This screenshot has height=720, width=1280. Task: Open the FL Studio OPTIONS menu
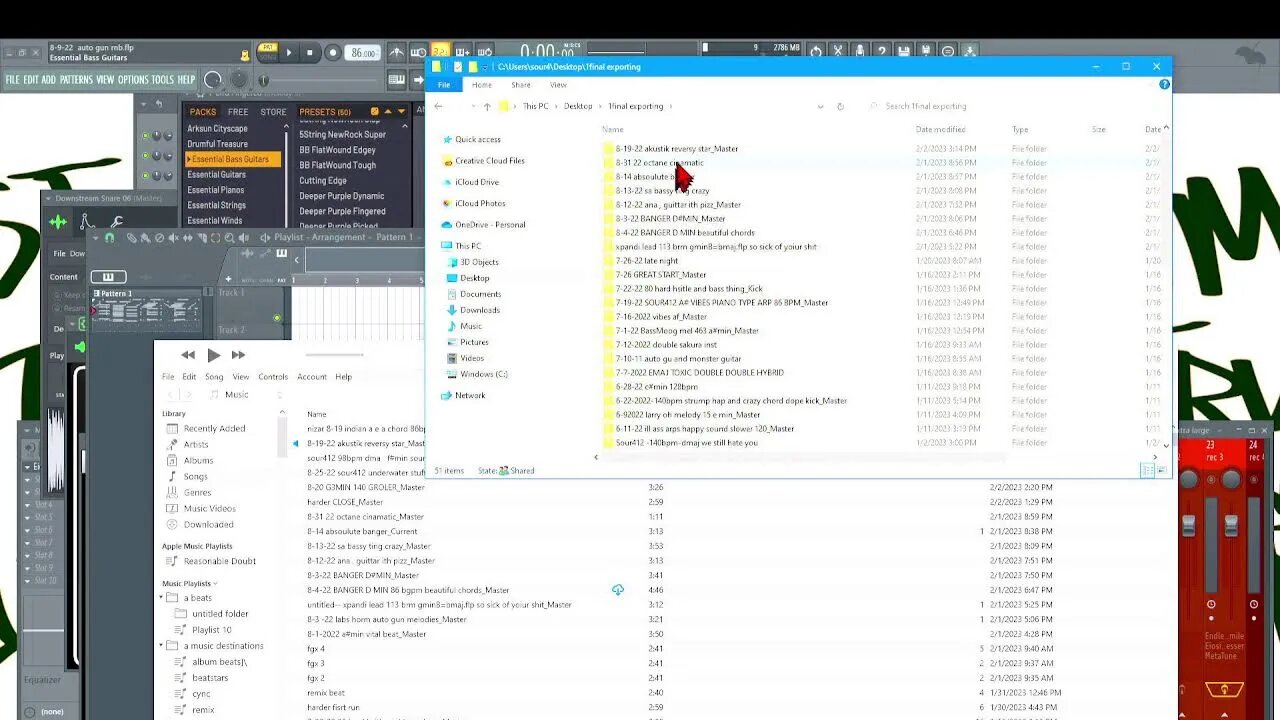(x=133, y=80)
